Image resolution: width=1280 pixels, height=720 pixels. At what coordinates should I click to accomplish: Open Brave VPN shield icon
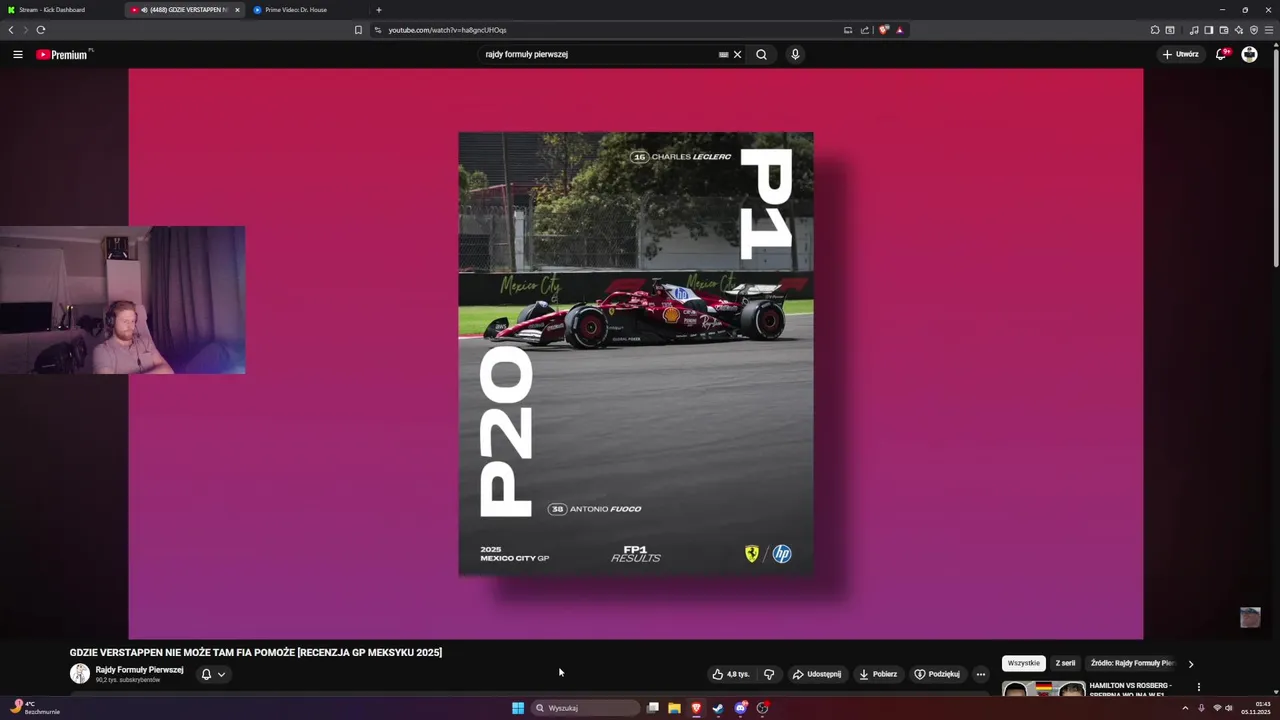[1254, 30]
